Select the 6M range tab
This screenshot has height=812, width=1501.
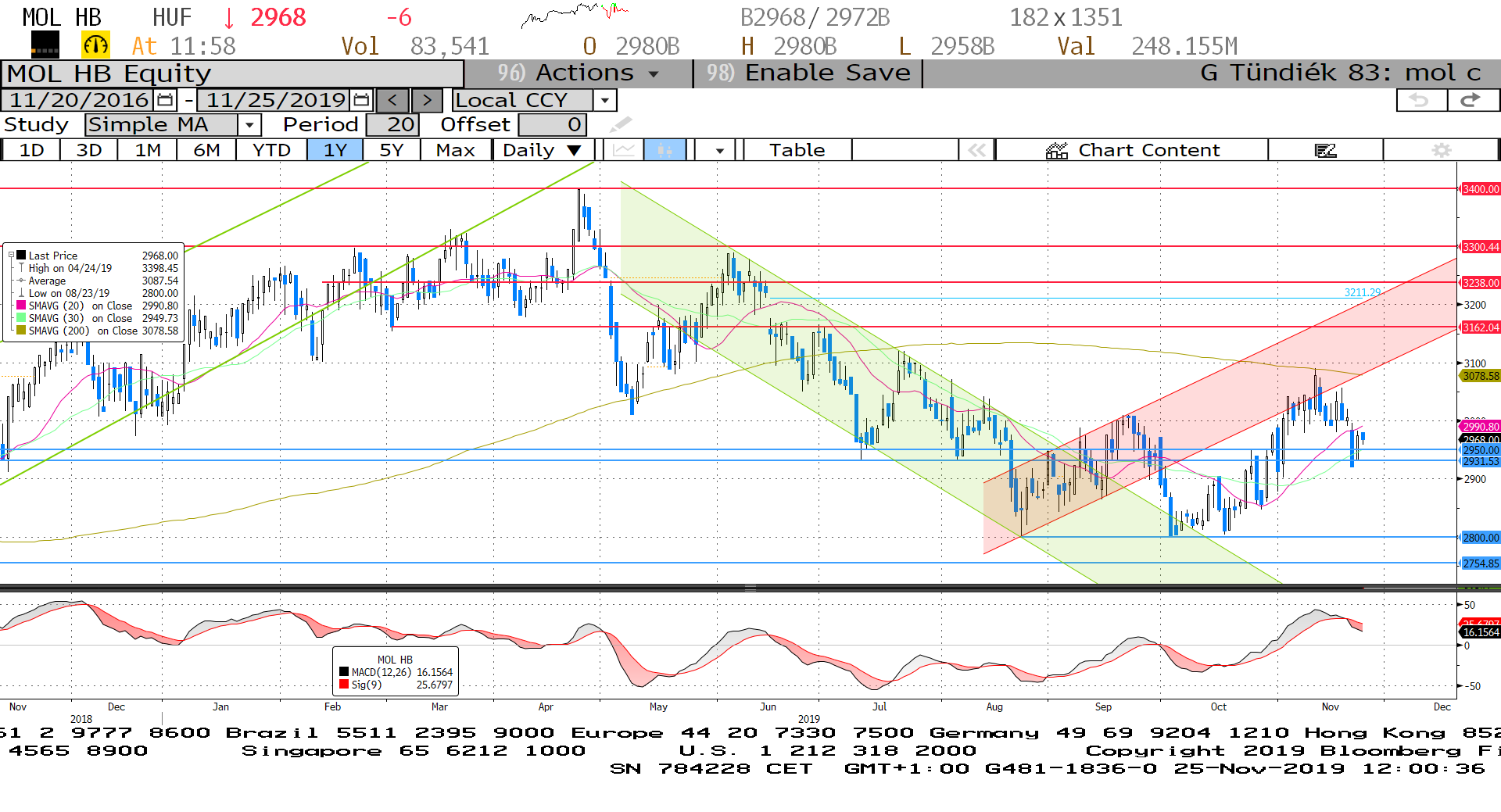(206, 150)
